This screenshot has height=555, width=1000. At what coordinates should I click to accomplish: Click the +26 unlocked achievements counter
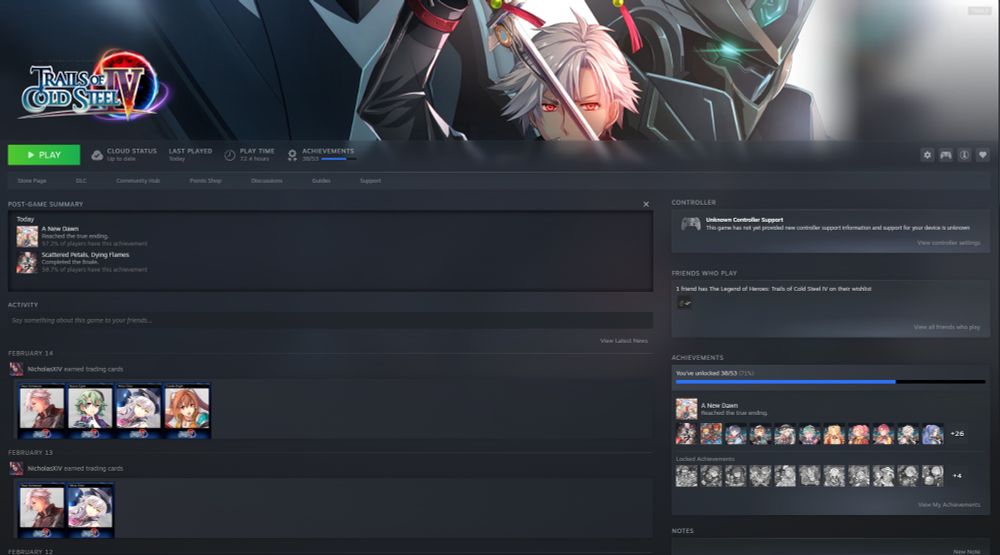click(x=957, y=434)
